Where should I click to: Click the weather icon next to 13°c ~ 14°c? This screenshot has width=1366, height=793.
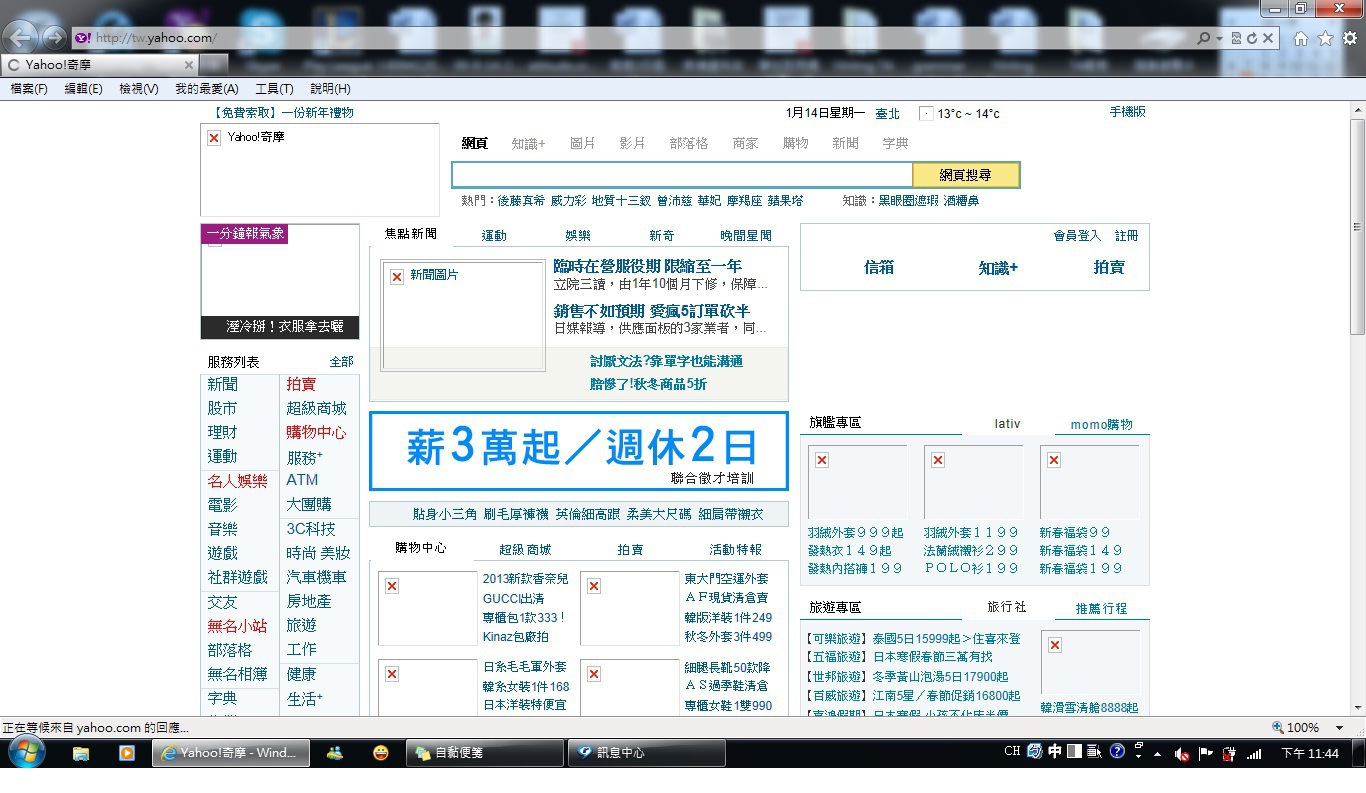pyautogui.click(x=926, y=114)
